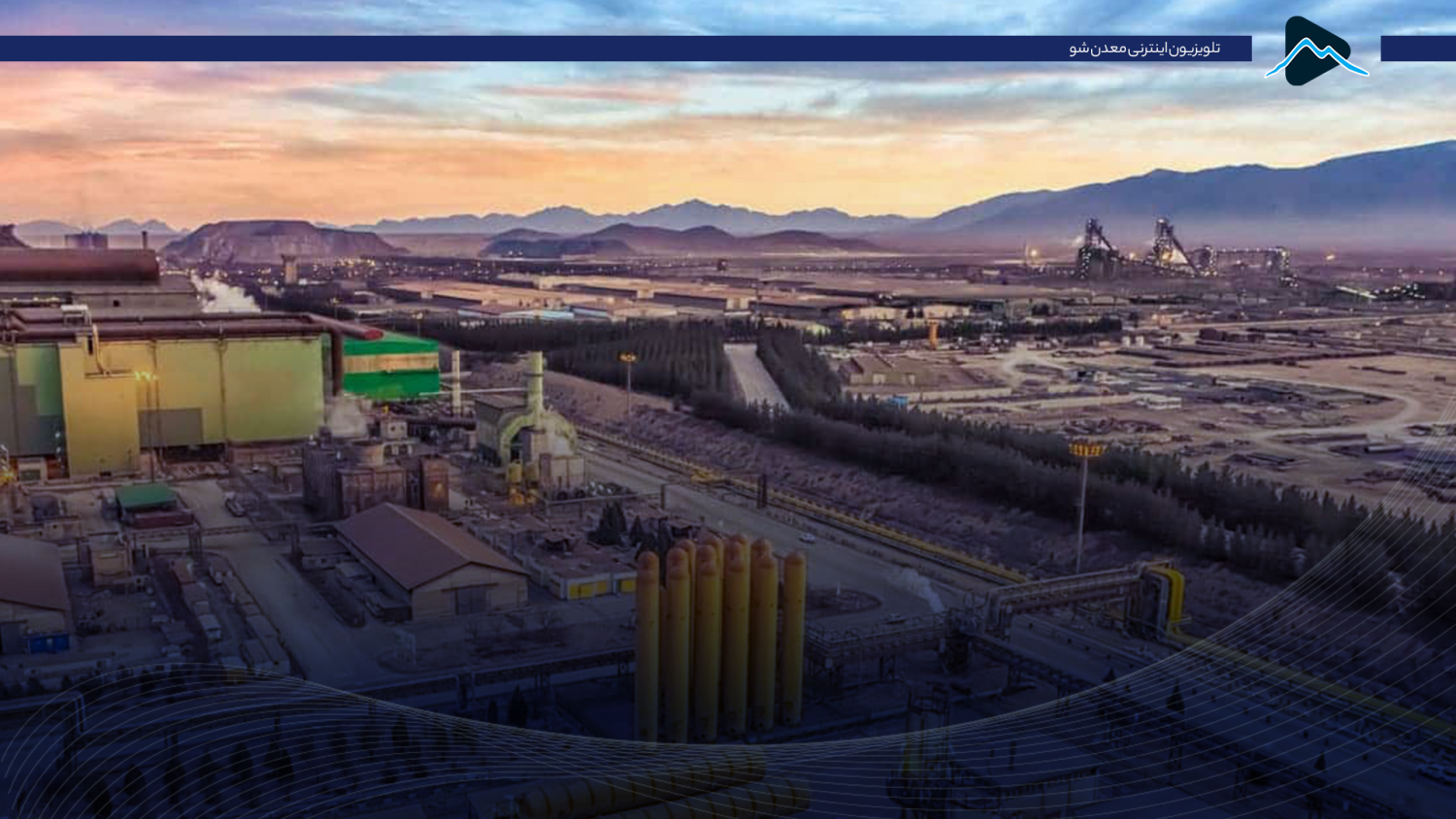This screenshot has height=819, width=1456.
Task: Click the Persian banner text تلویزیون اینترنتی معدن شو
Action: [1144, 49]
